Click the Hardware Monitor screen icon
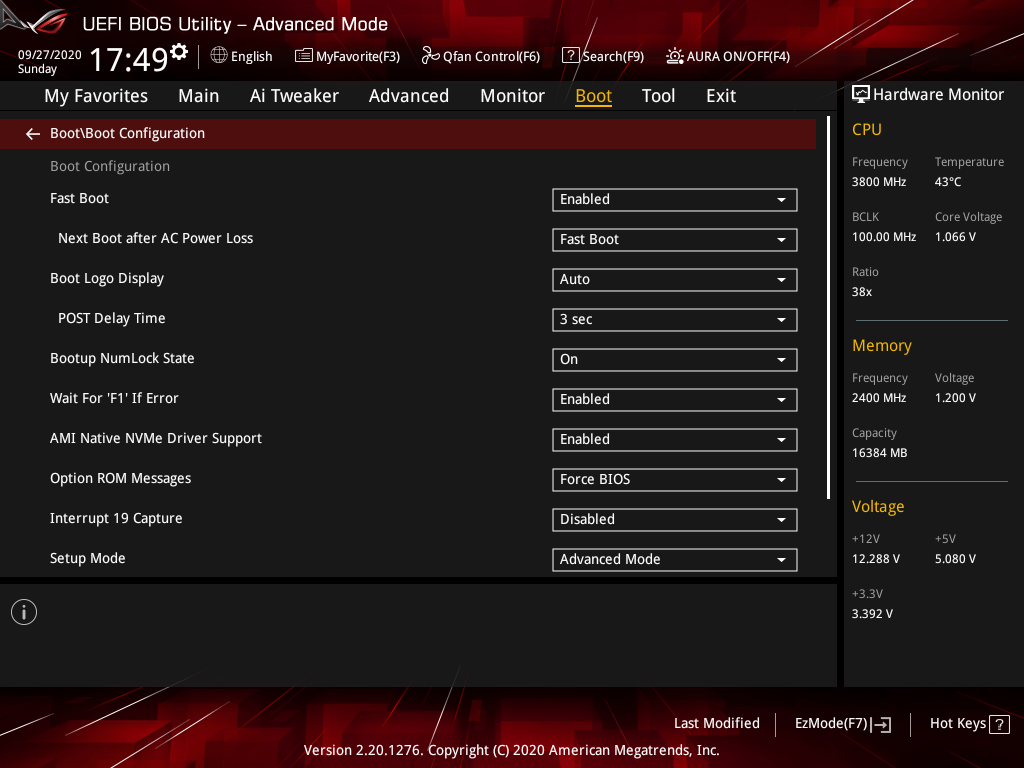Screen dimensions: 1024x768 [x=861, y=95]
